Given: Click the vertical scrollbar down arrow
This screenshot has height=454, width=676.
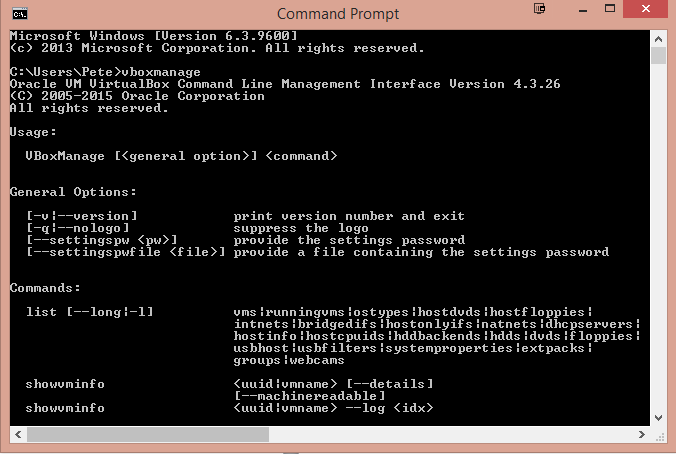Looking at the screenshot, I should [x=658, y=417].
